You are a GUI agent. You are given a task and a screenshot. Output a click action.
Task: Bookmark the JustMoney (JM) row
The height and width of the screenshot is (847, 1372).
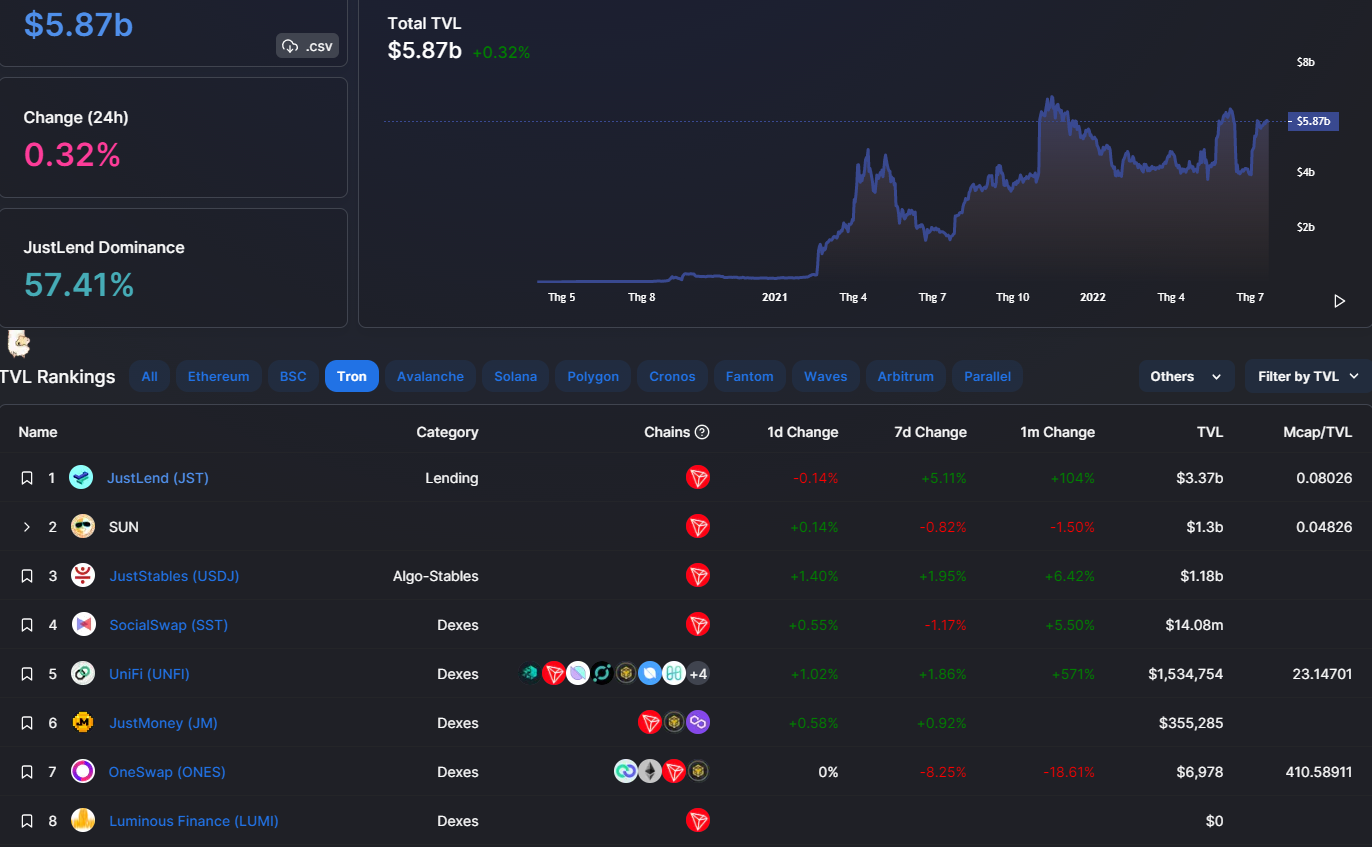coord(27,723)
